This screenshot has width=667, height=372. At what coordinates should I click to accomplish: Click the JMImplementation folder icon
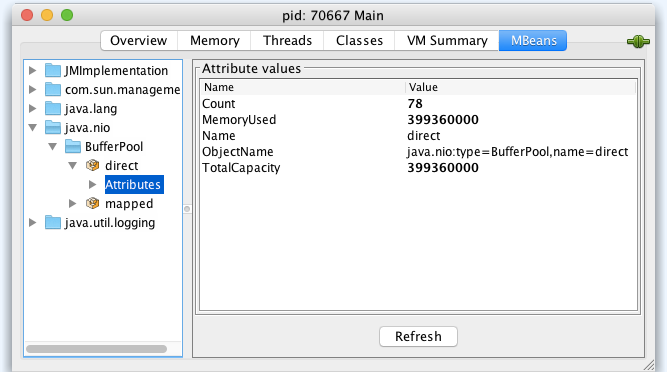coord(53,70)
